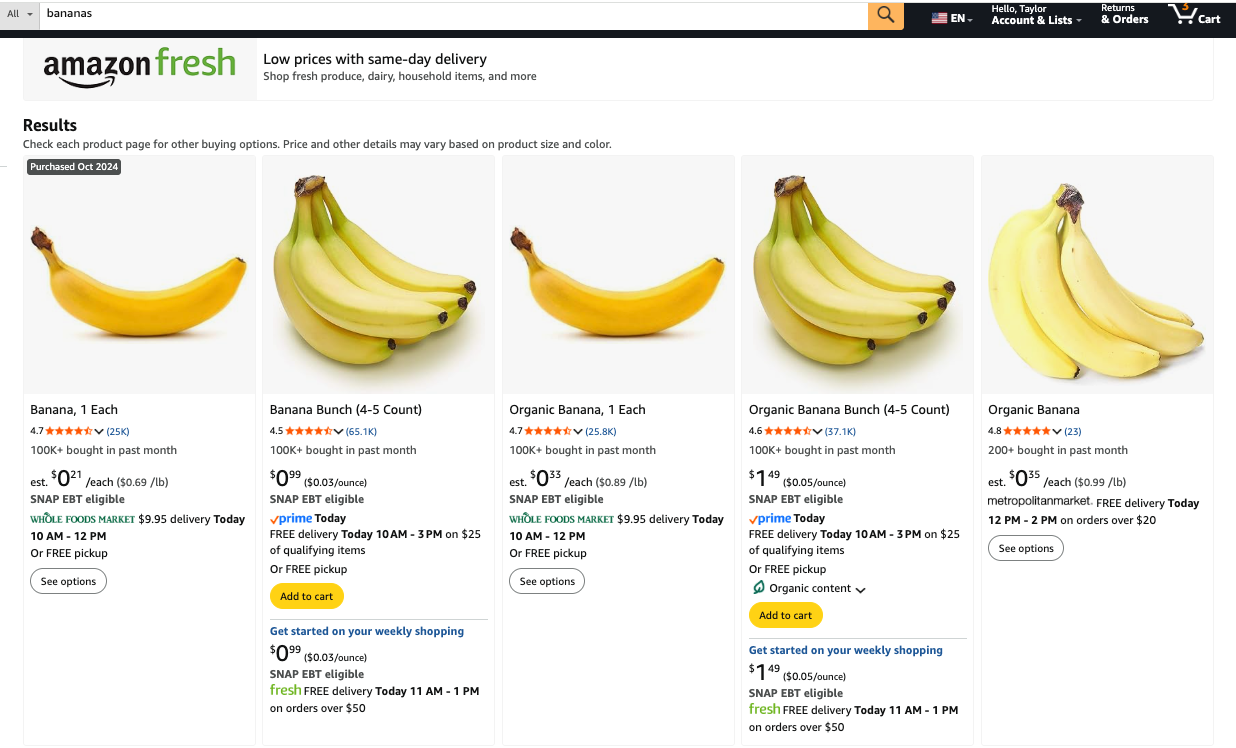
Task: Click the Organic content leaf icon
Action: pyautogui.click(x=758, y=588)
